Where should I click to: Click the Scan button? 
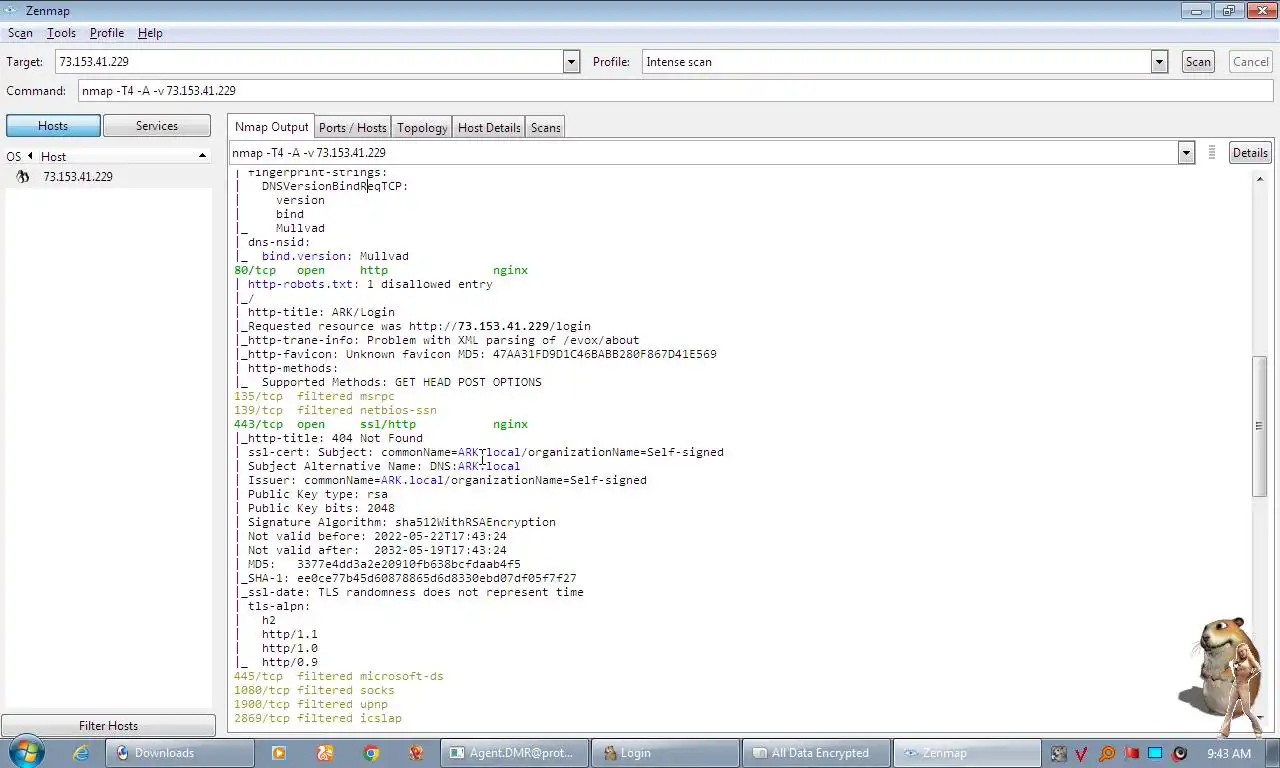(1198, 62)
